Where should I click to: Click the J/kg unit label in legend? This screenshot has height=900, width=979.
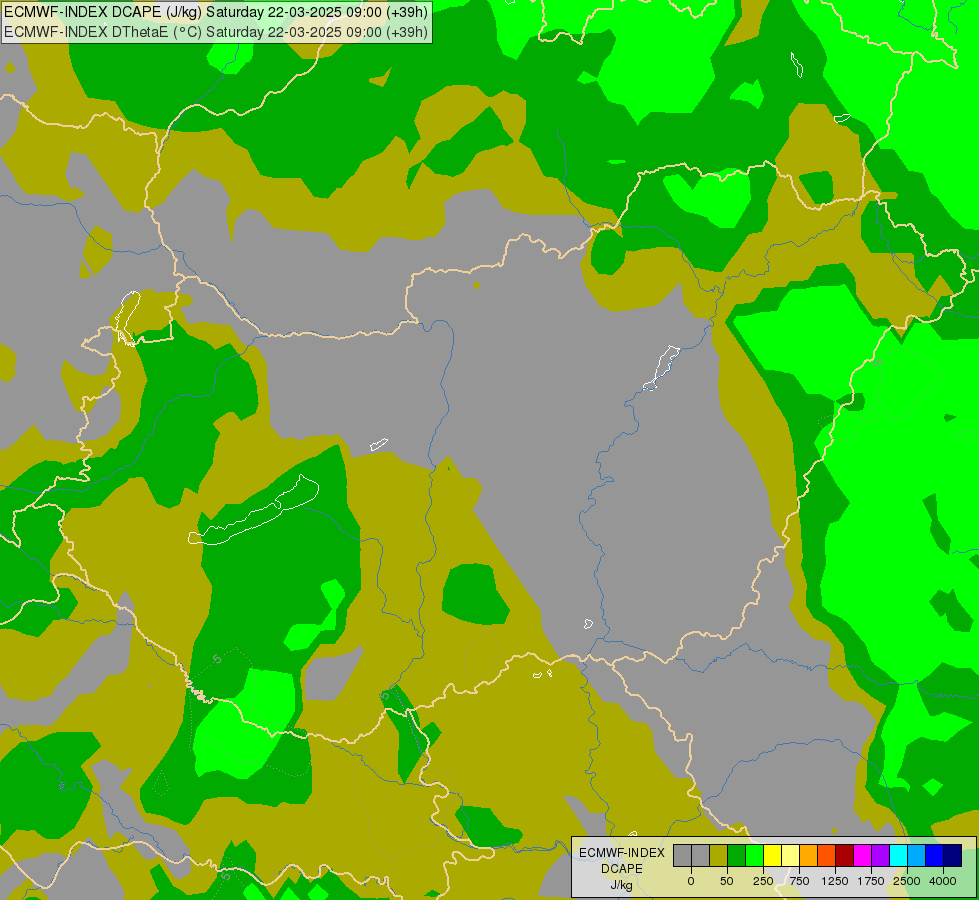(x=621, y=885)
